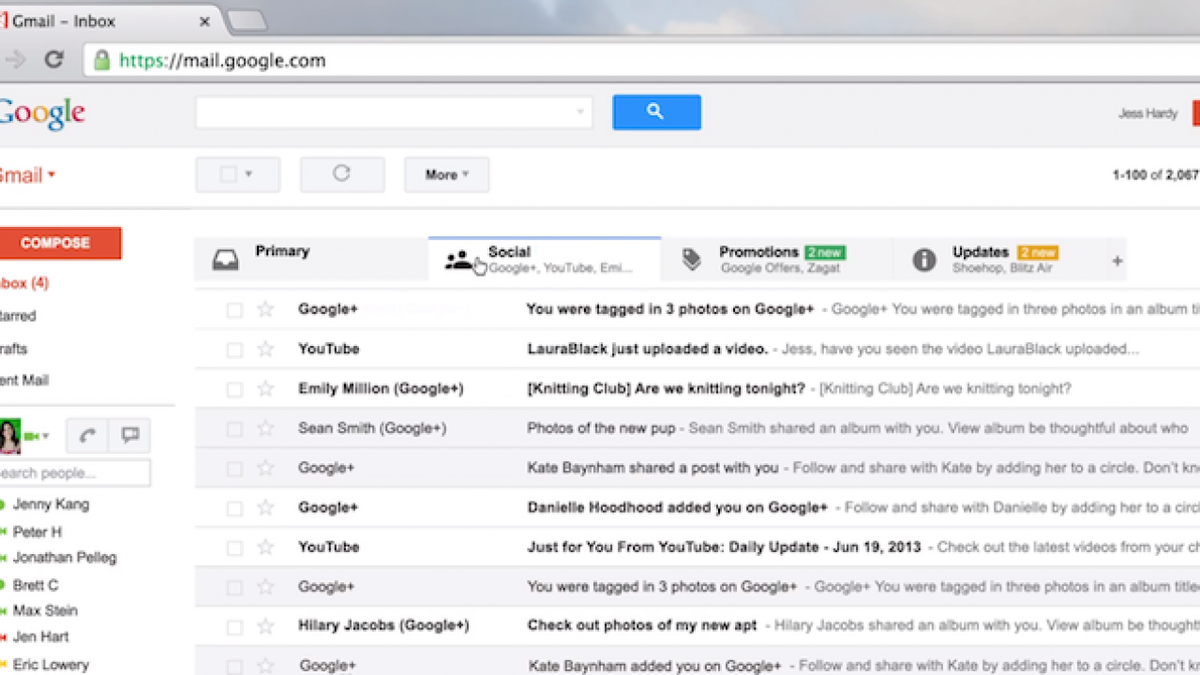Open the More actions dropdown
Viewport: 1200px width, 675px height.
pyautogui.click(x=445, y=174)
